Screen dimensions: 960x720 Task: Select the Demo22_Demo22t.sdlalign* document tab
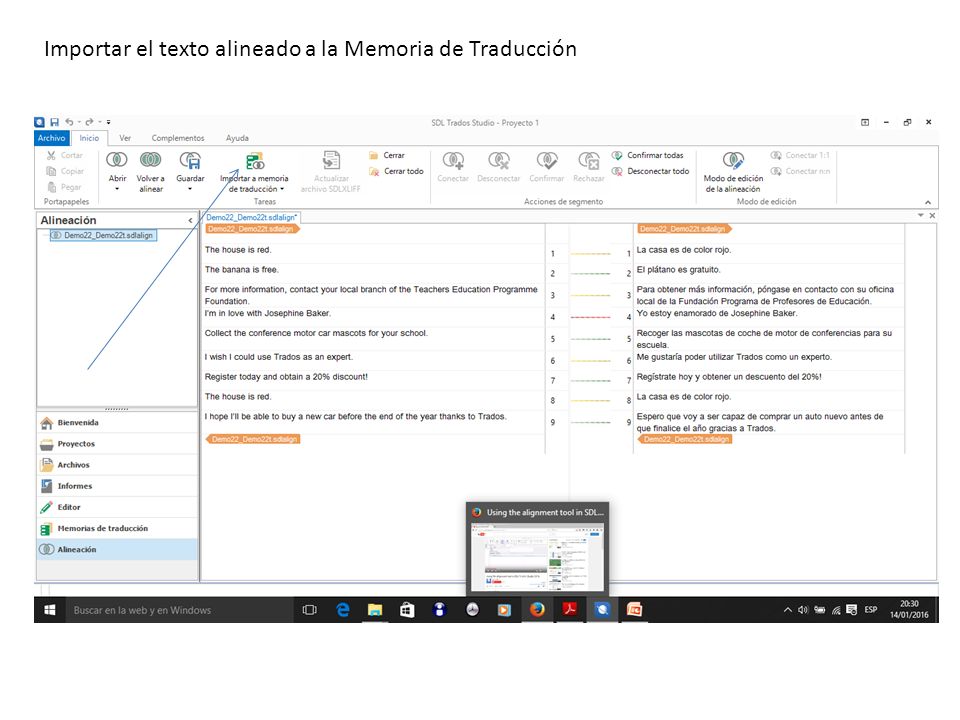pyautogui.click(x=251, y=217)
